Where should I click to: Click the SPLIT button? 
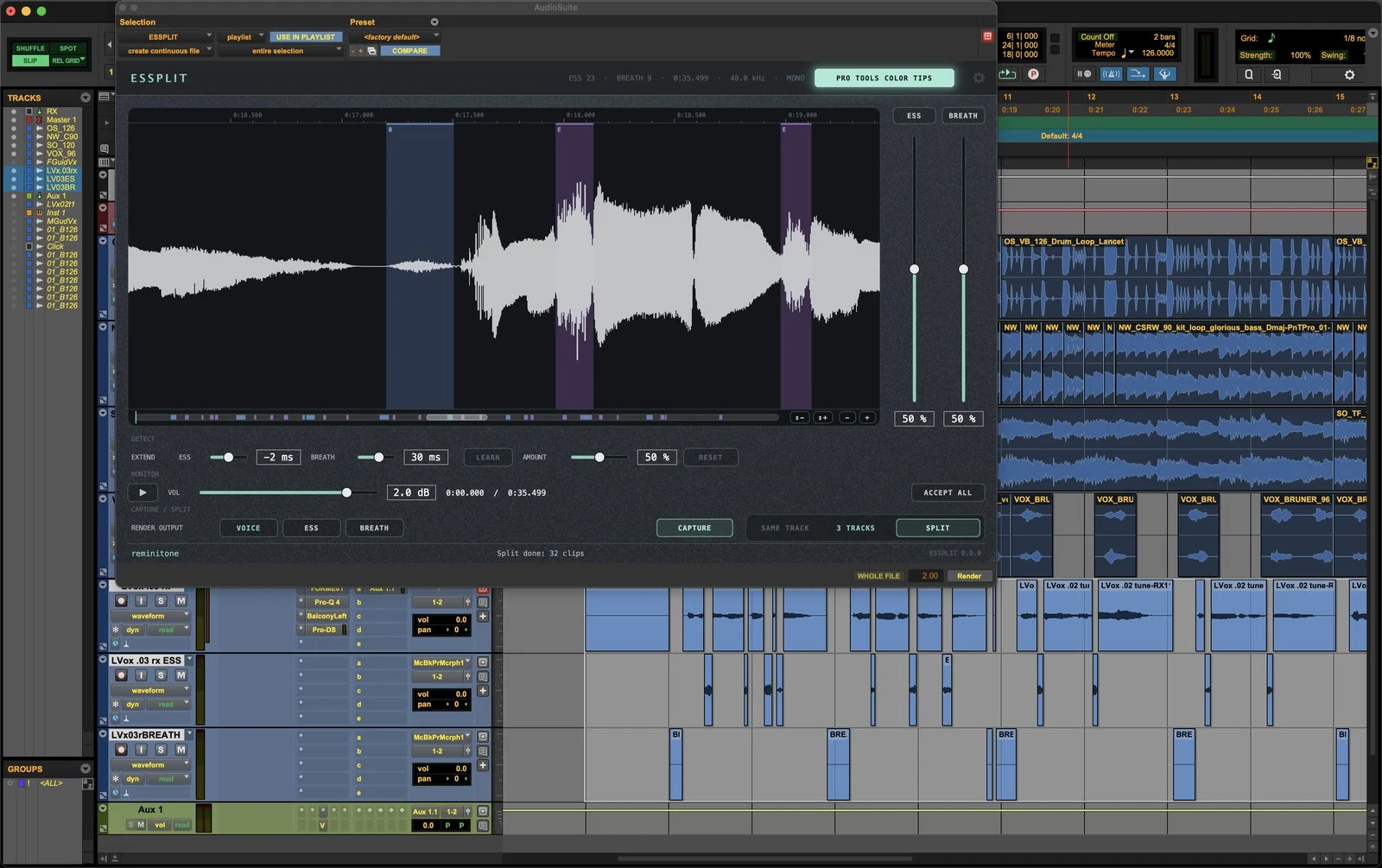pos(938,528)
